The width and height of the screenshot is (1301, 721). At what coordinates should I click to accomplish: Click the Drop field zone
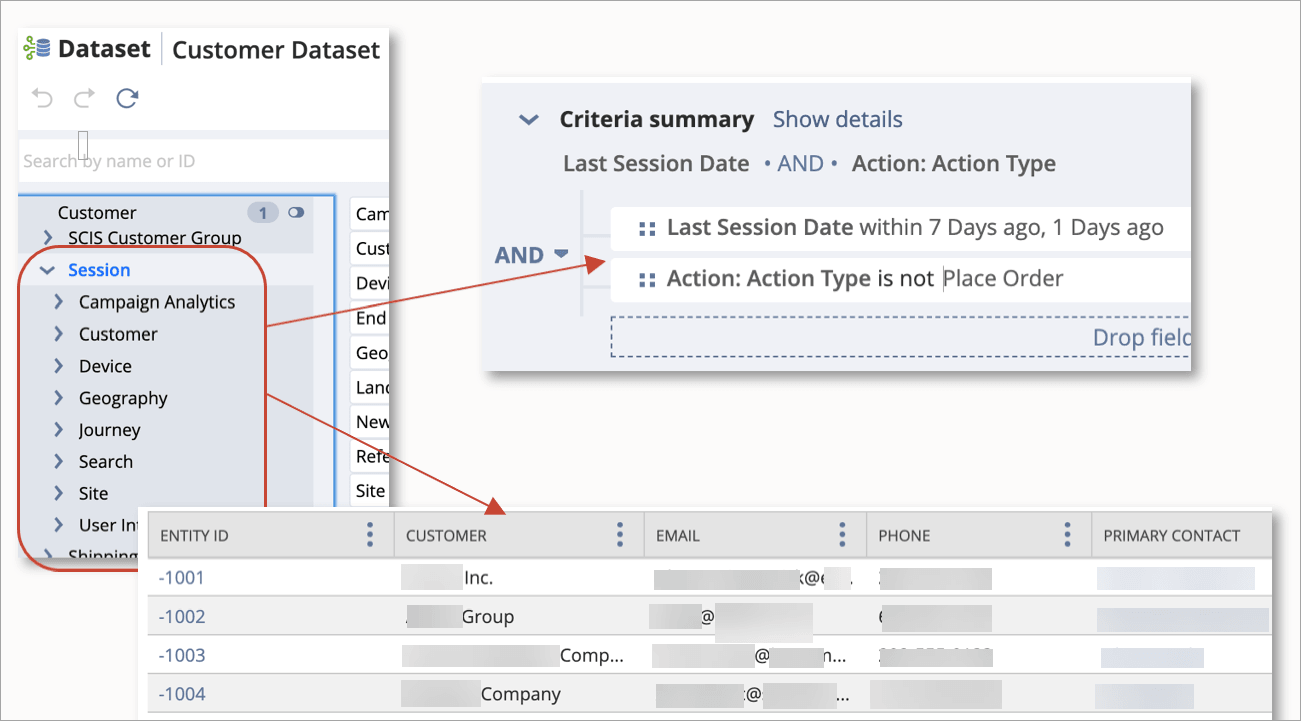pyautogui.click(x=901, y=337)
